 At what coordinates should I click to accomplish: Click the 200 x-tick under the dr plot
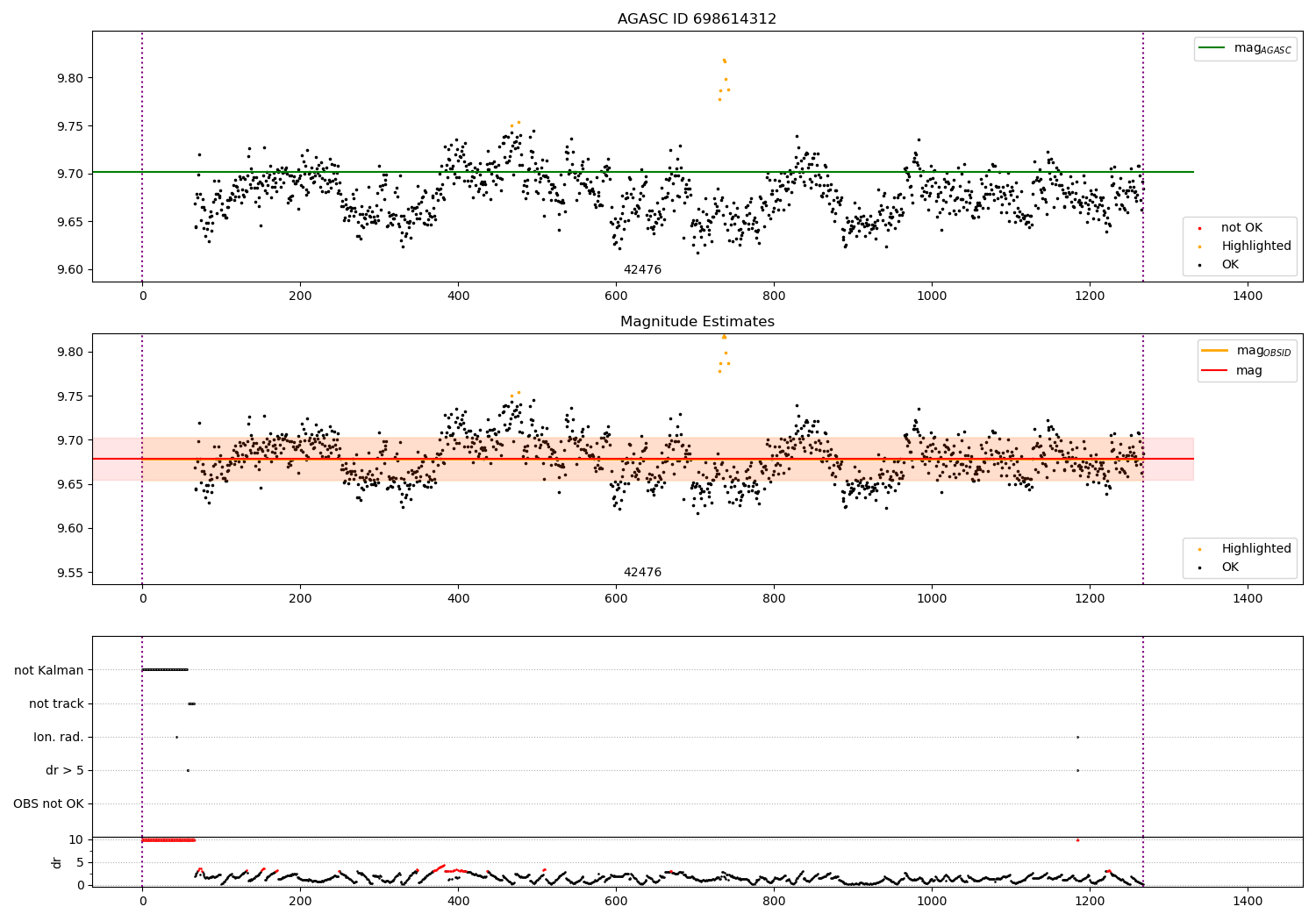point(300,901)
